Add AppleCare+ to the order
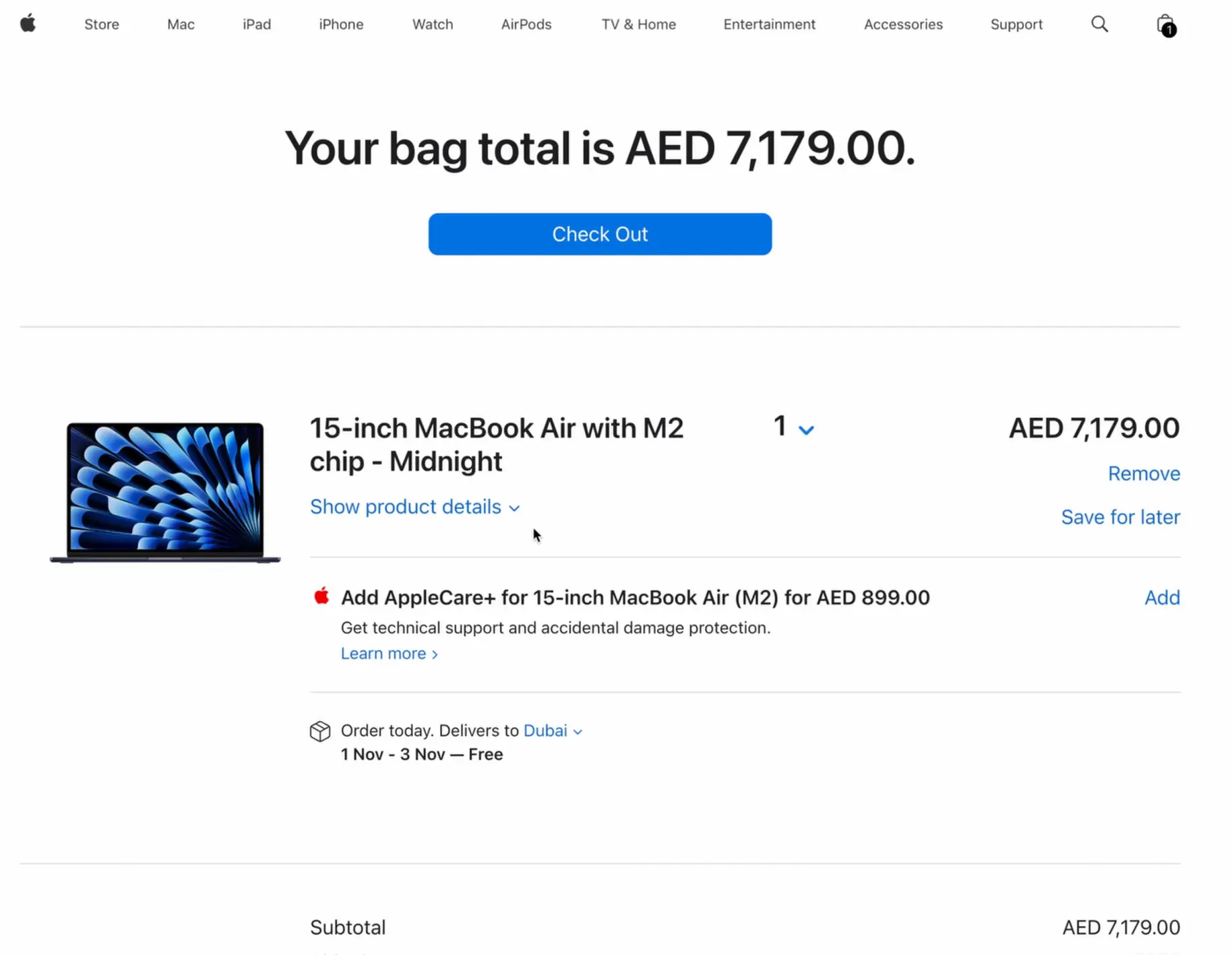1232x955 pixels. pyautogui.click(x=1162, y=597)
